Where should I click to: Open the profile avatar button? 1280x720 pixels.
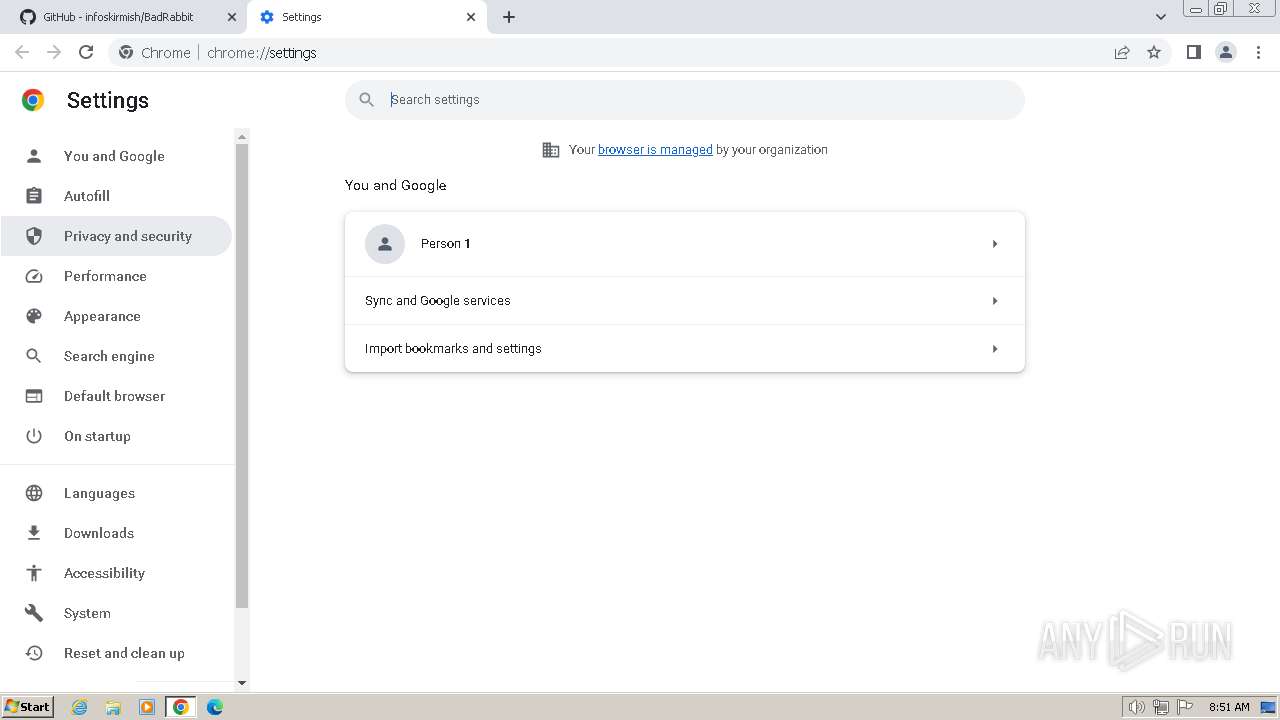pos(1226,52)
